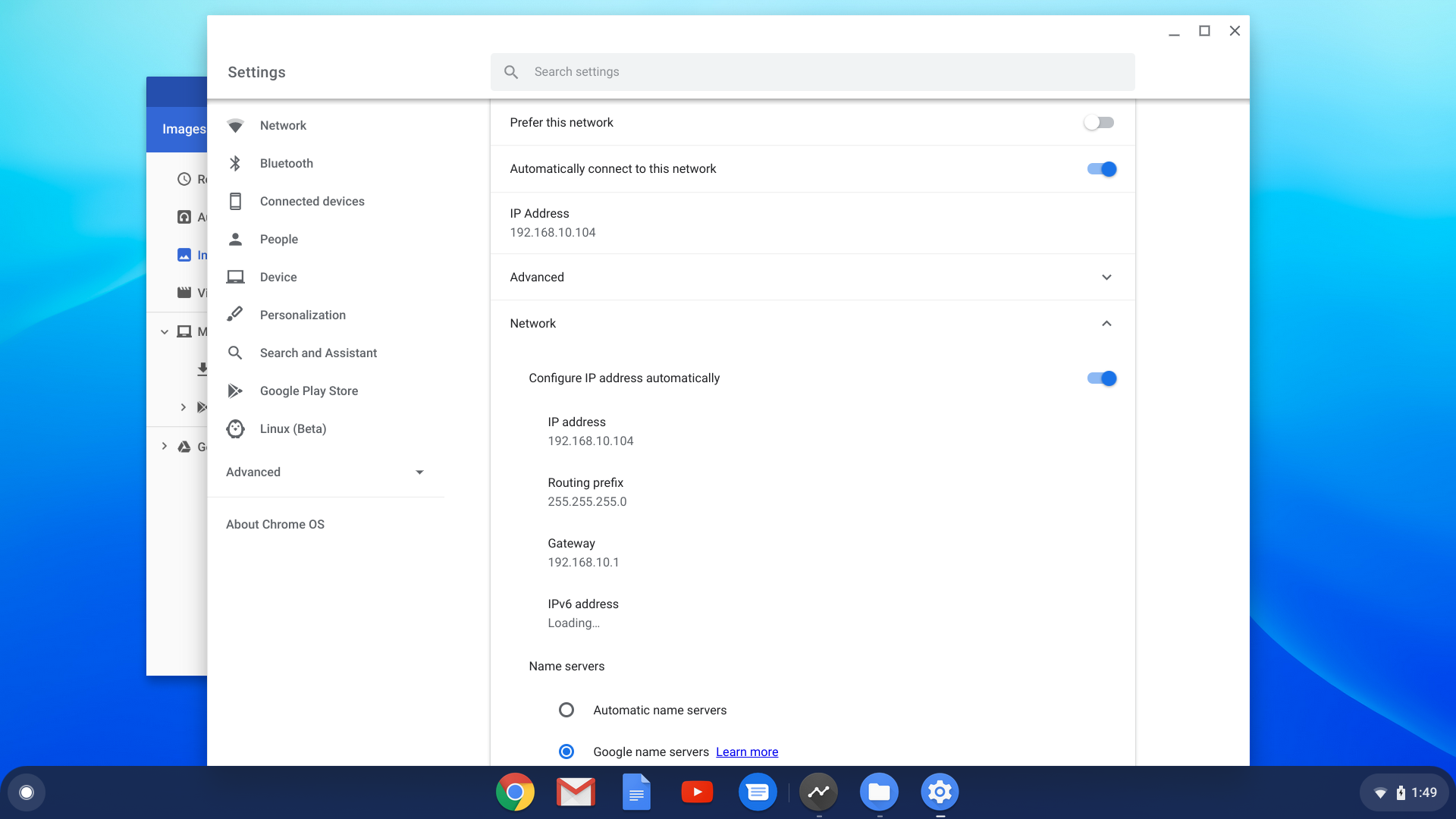Viewport: 1456px width, 819px height.
Task: Select Google name servers radio button
Action: pyautogui.click(x=565, y=751)
